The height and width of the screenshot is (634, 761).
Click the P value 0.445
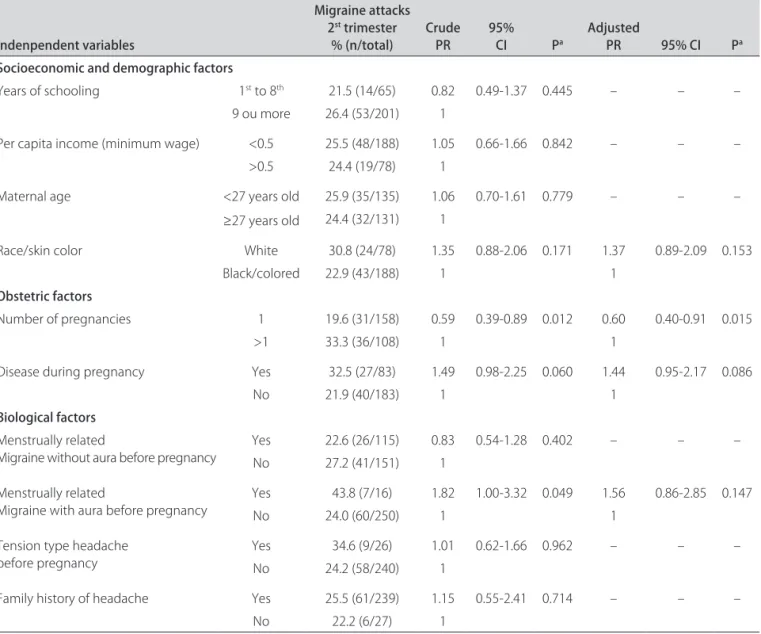click(557, 91)
